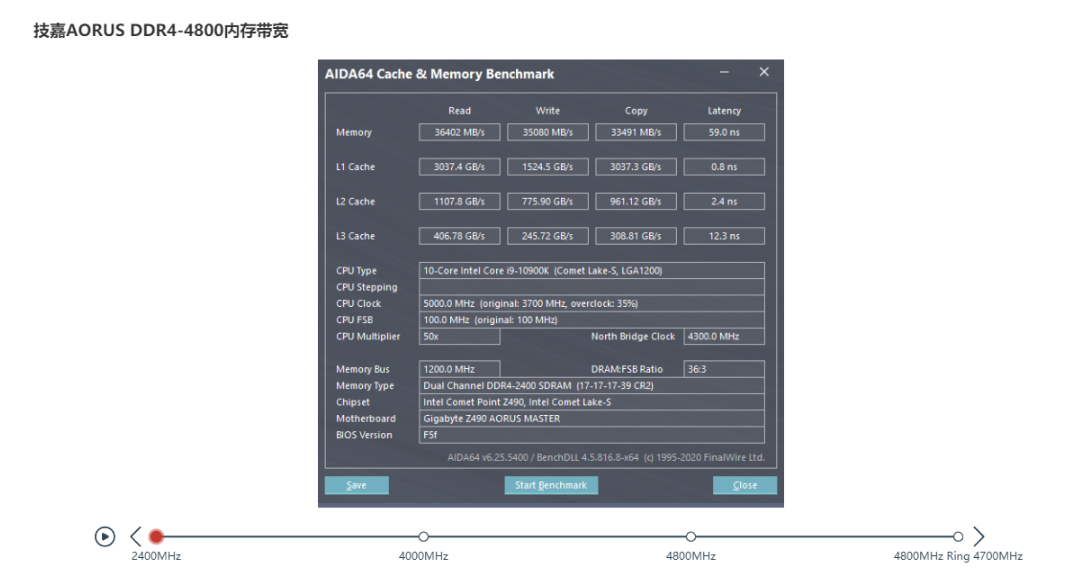Viewport: 1077px width, 580px height.
Task: Click the Motherboard field Gigabyte Z490 AORUS MASTER
Action: (591, 418)
